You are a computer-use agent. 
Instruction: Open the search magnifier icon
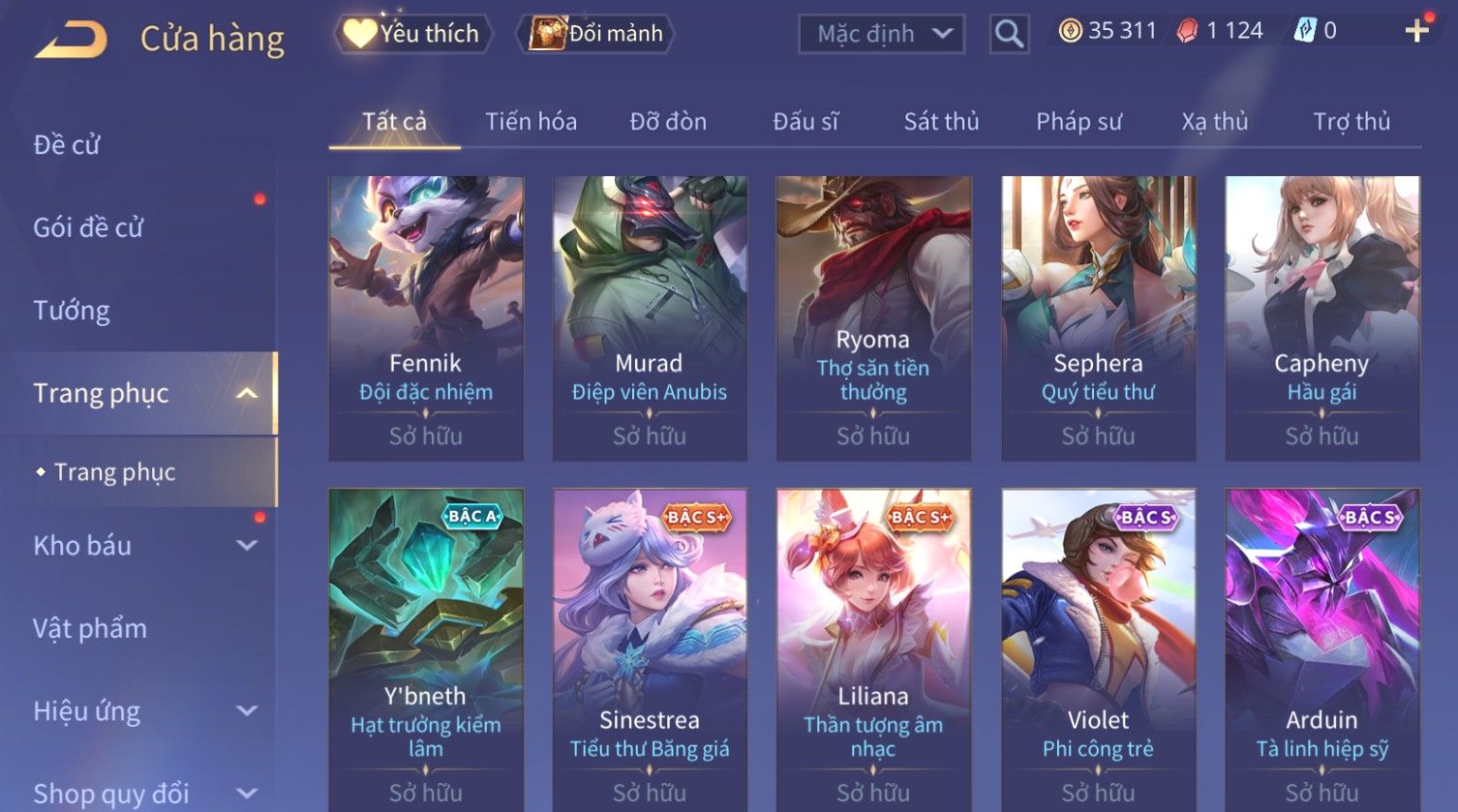(x=1009, y=35)
